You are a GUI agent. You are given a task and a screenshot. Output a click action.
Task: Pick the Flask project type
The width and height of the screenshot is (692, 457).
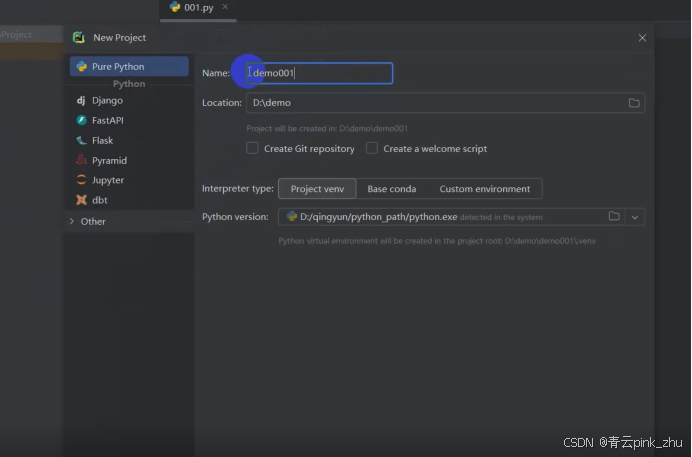tap(102, 140)
